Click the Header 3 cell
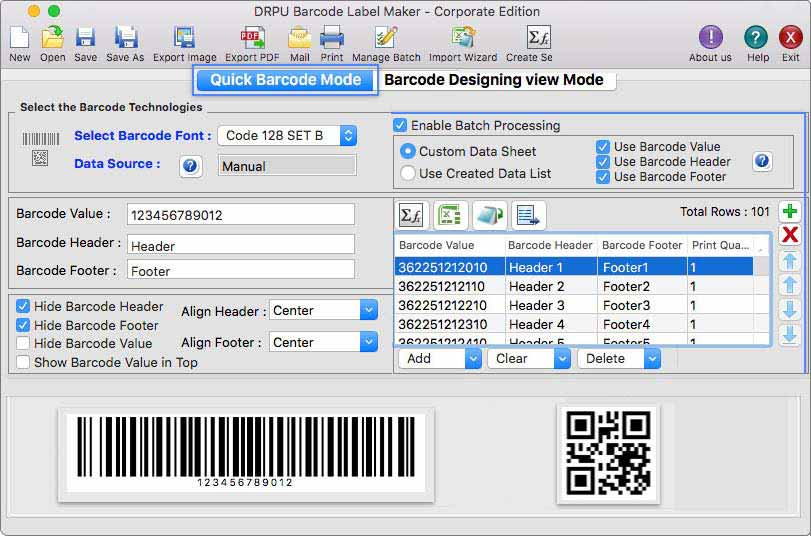This screenshot has width=811, height=536. [x=550, y=305]
